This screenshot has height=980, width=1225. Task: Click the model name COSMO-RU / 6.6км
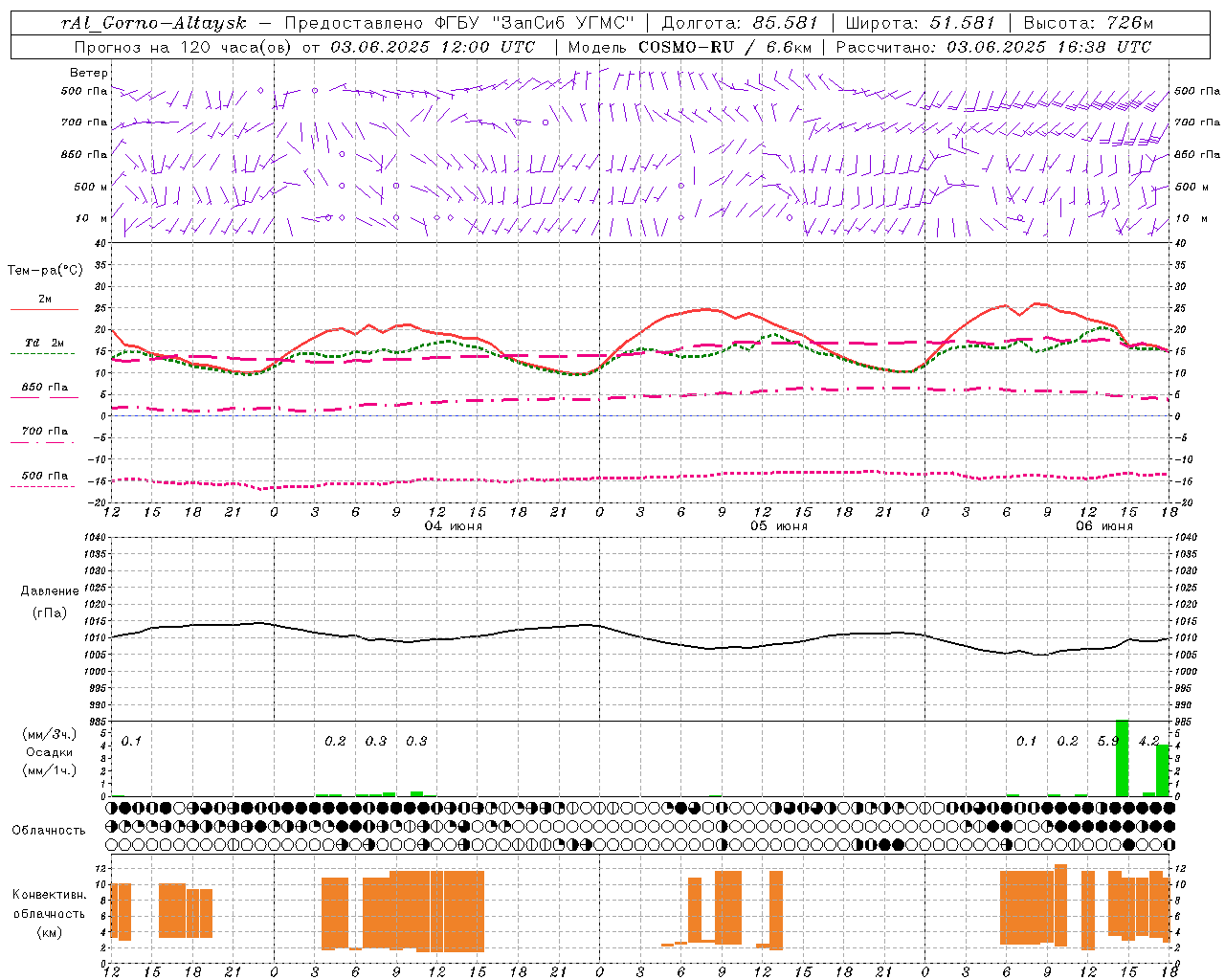point(725,47)
